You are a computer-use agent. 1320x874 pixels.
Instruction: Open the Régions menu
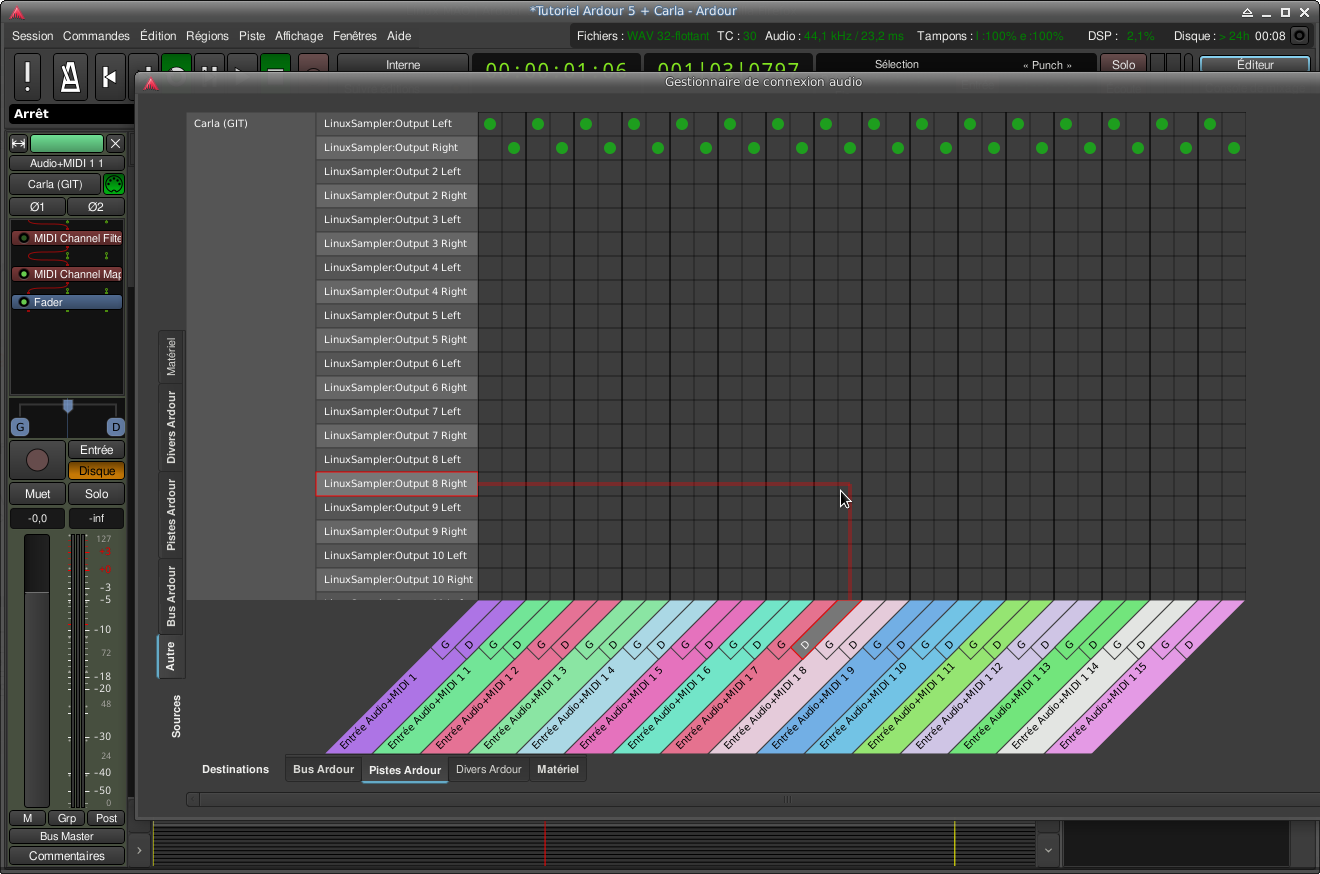pyautogui.click(x=207, y=36)
